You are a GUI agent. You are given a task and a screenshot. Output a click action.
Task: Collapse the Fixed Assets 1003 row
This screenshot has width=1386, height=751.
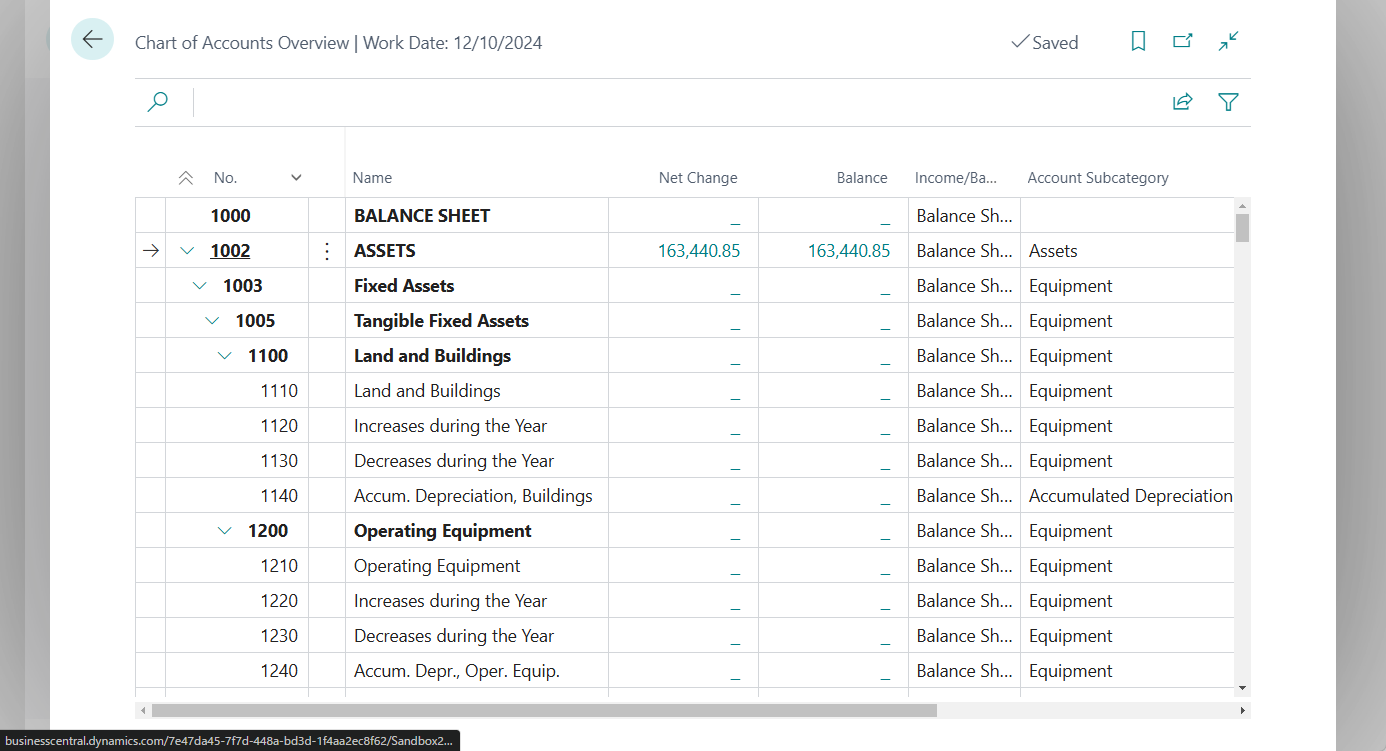pos(198,285)
